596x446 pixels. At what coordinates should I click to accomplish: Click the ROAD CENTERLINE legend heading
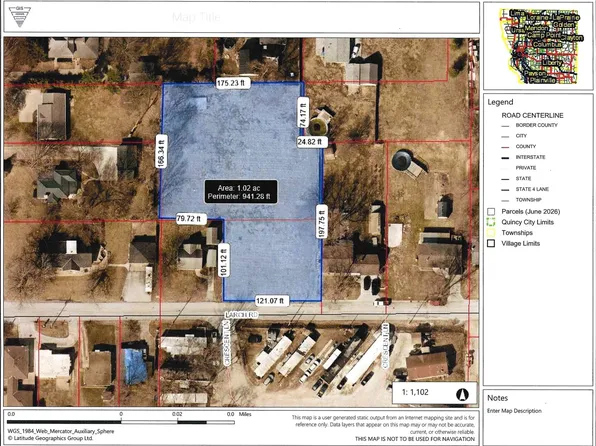click(532, 115)
